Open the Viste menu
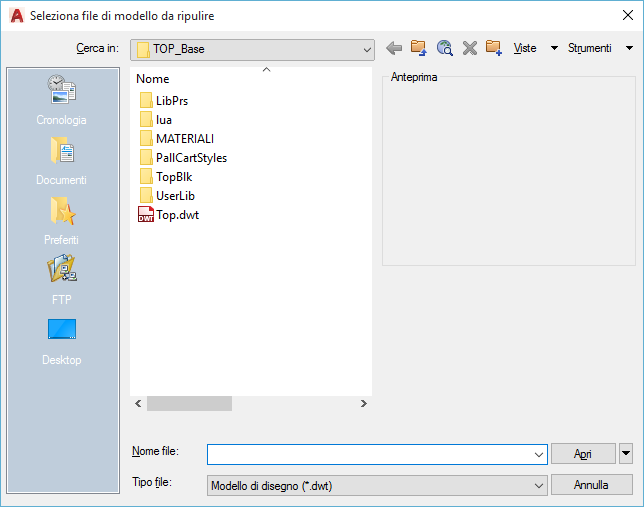The height and width of the screenshot is (507, 644). [524, 48]
